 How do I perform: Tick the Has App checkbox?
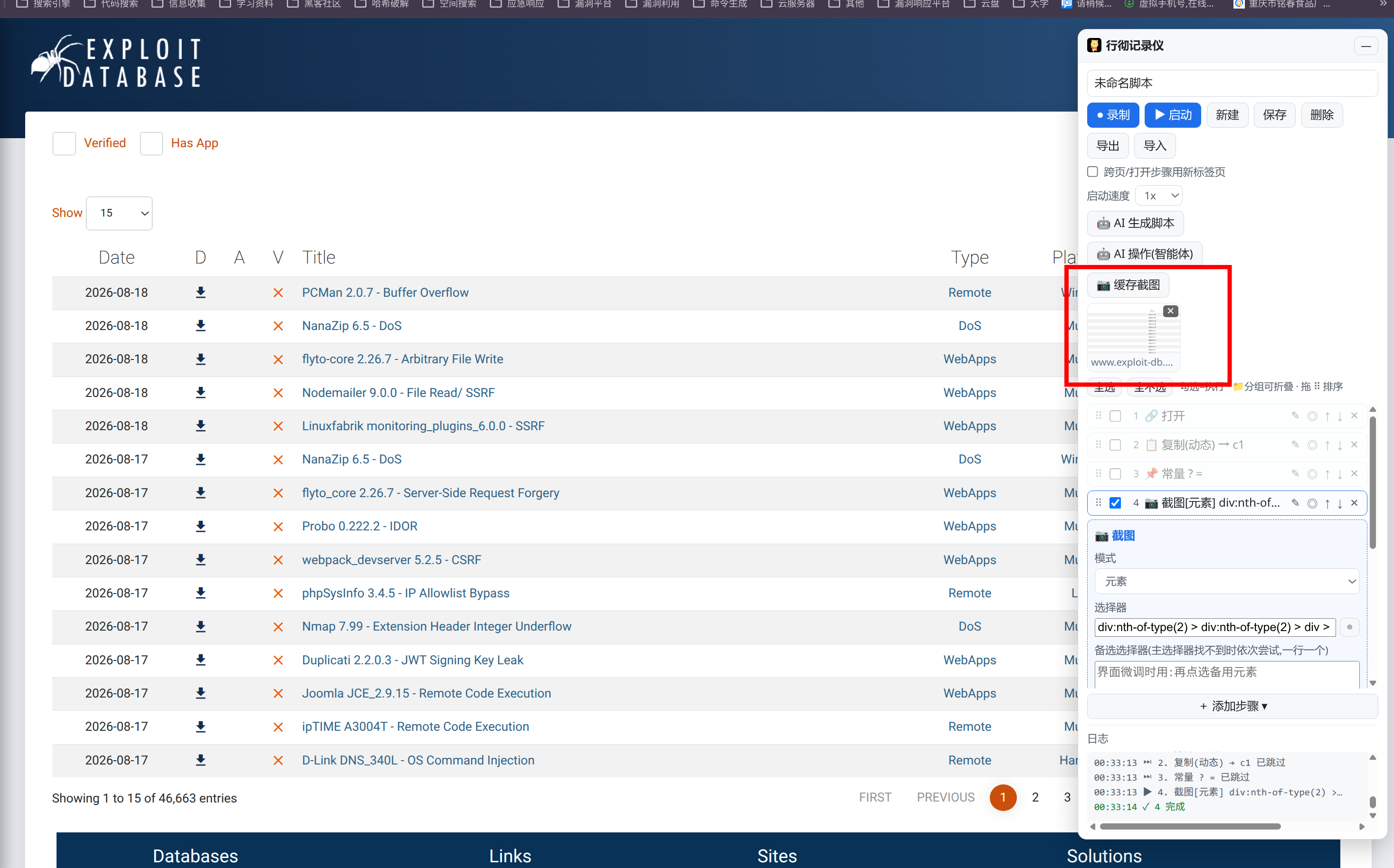coord(152,143)
